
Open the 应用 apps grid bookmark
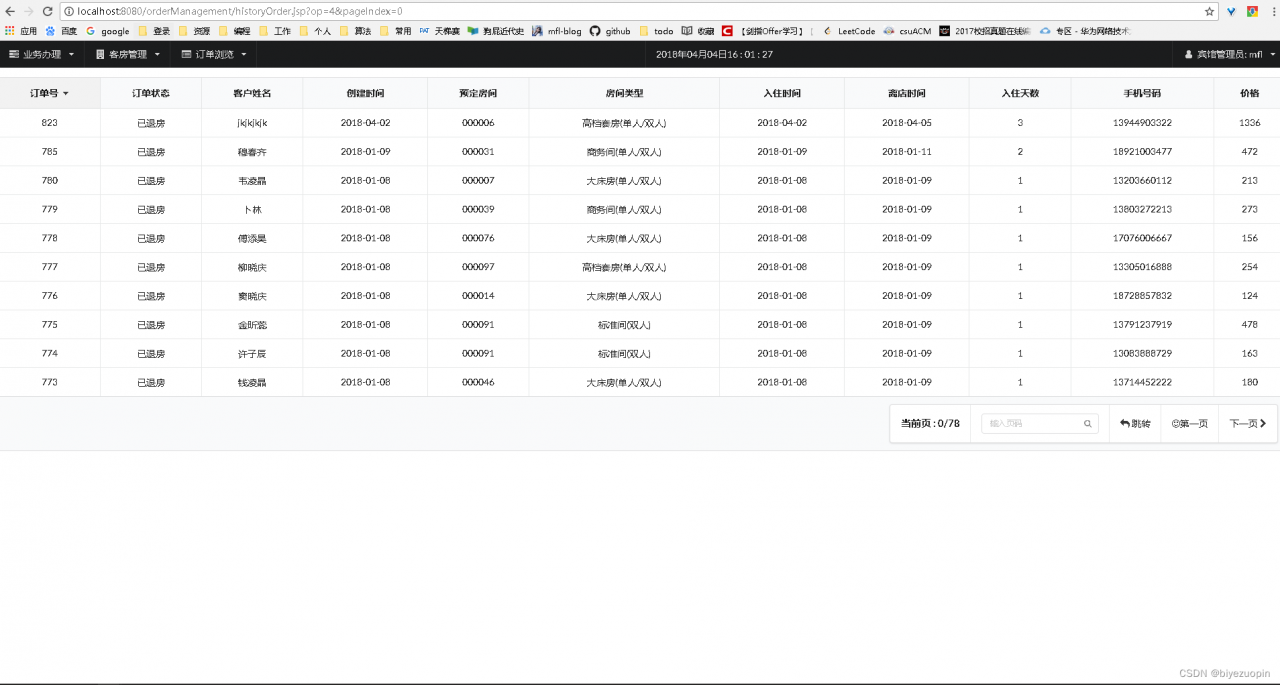pyautogui.click(x=21, y=31)
